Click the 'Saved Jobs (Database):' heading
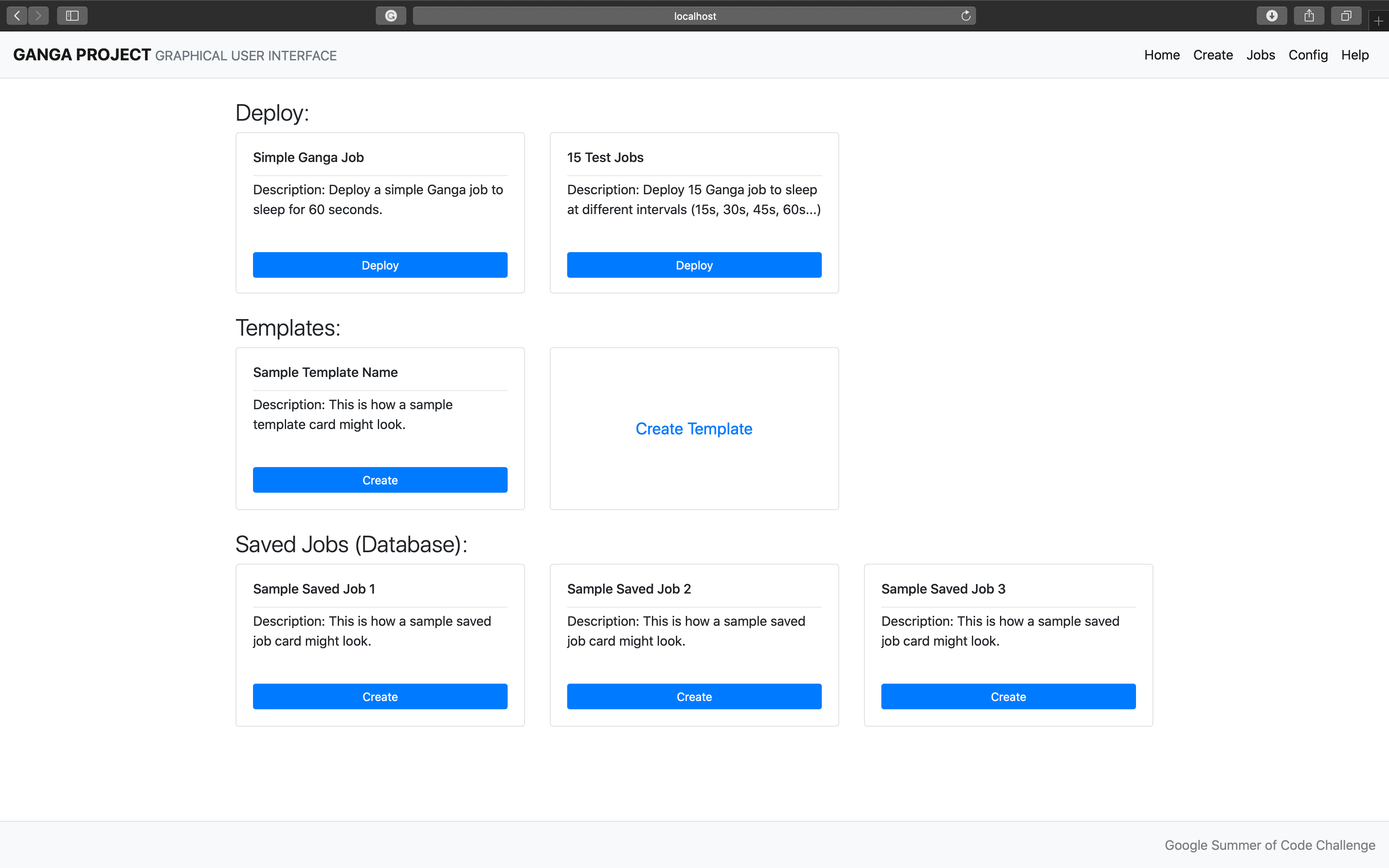This screenshot has width=1389, height=868. pyautogui.click(x=351, y=544)
